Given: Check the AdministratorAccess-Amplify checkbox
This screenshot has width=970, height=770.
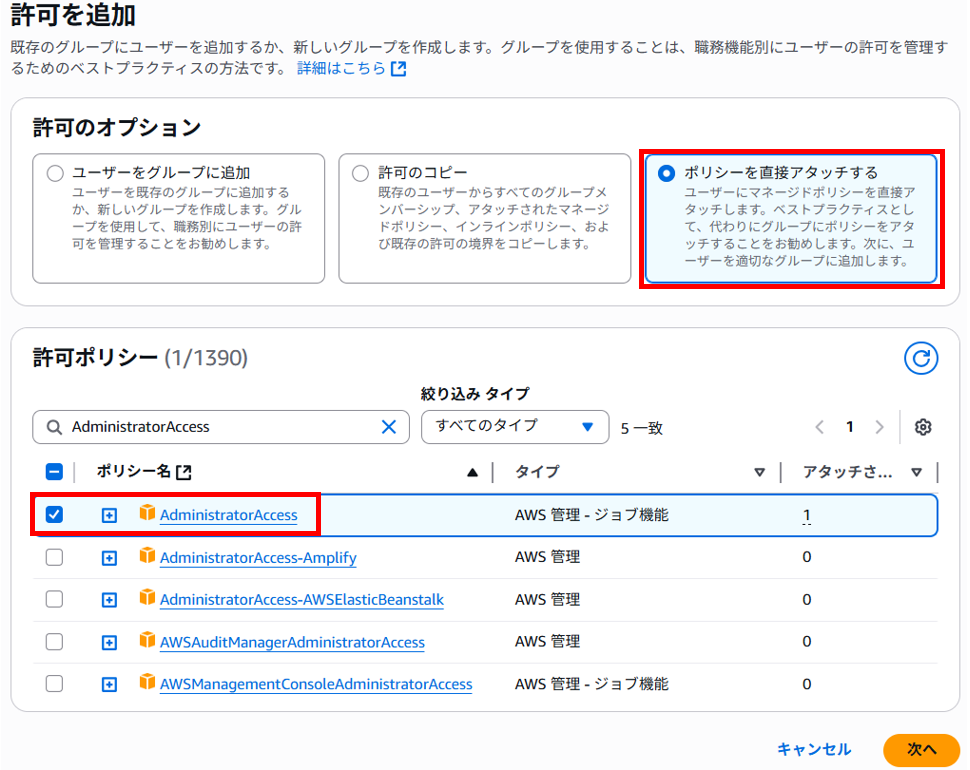Looking at the screenshot, I should pyautogui.click(x=54, y=557).
